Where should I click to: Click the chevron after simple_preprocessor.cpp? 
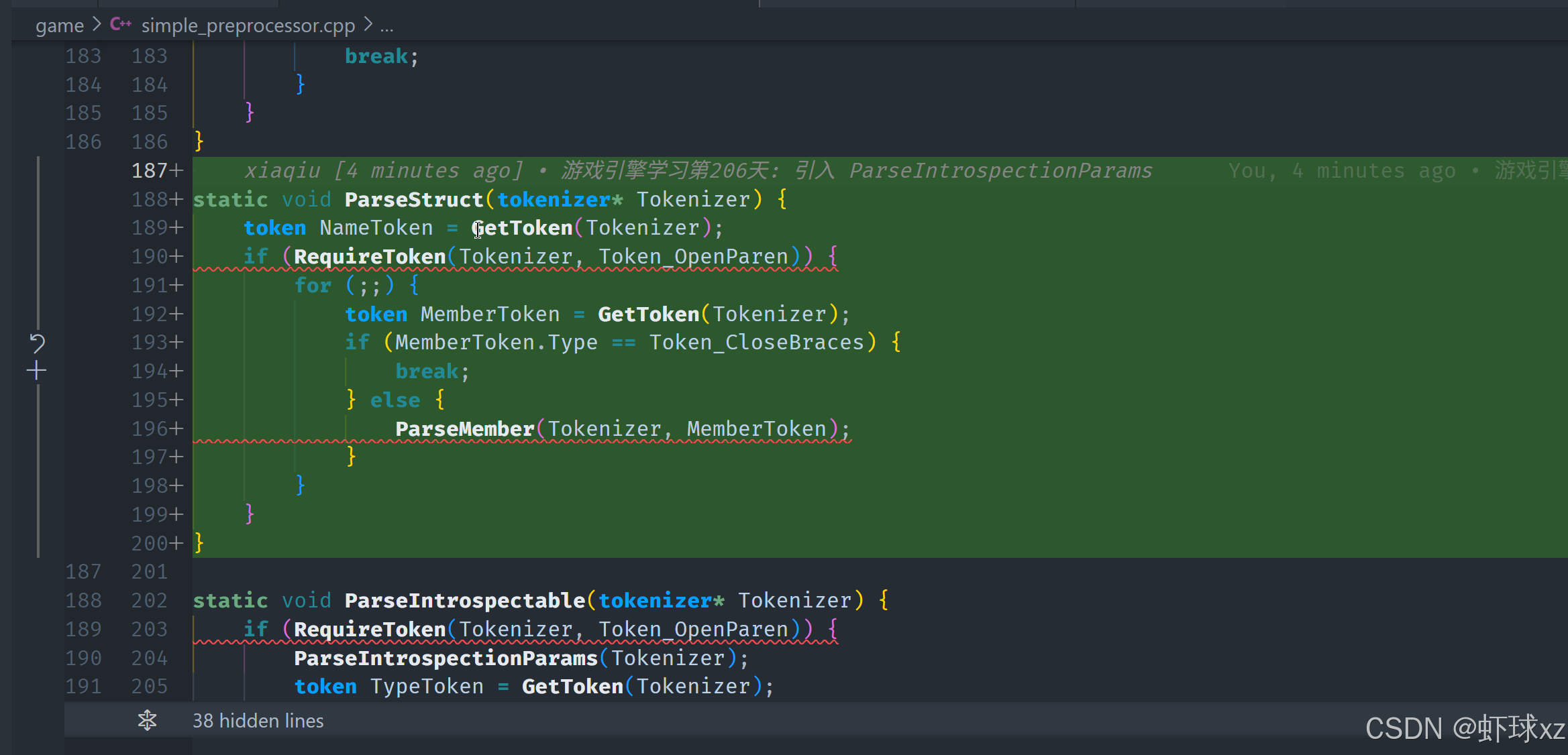tap(368, 25)
